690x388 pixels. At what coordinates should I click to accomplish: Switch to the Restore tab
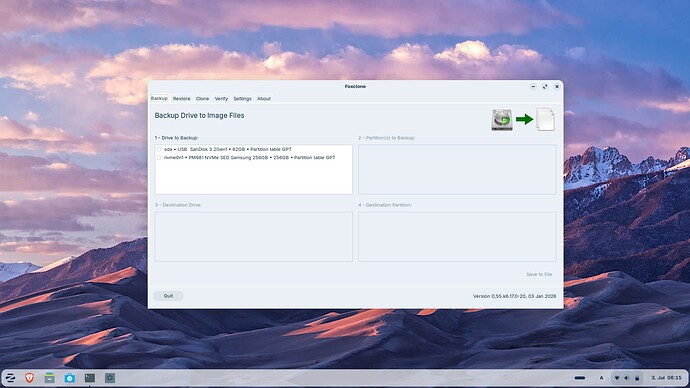pyautogui.click(x=181, y=99)
